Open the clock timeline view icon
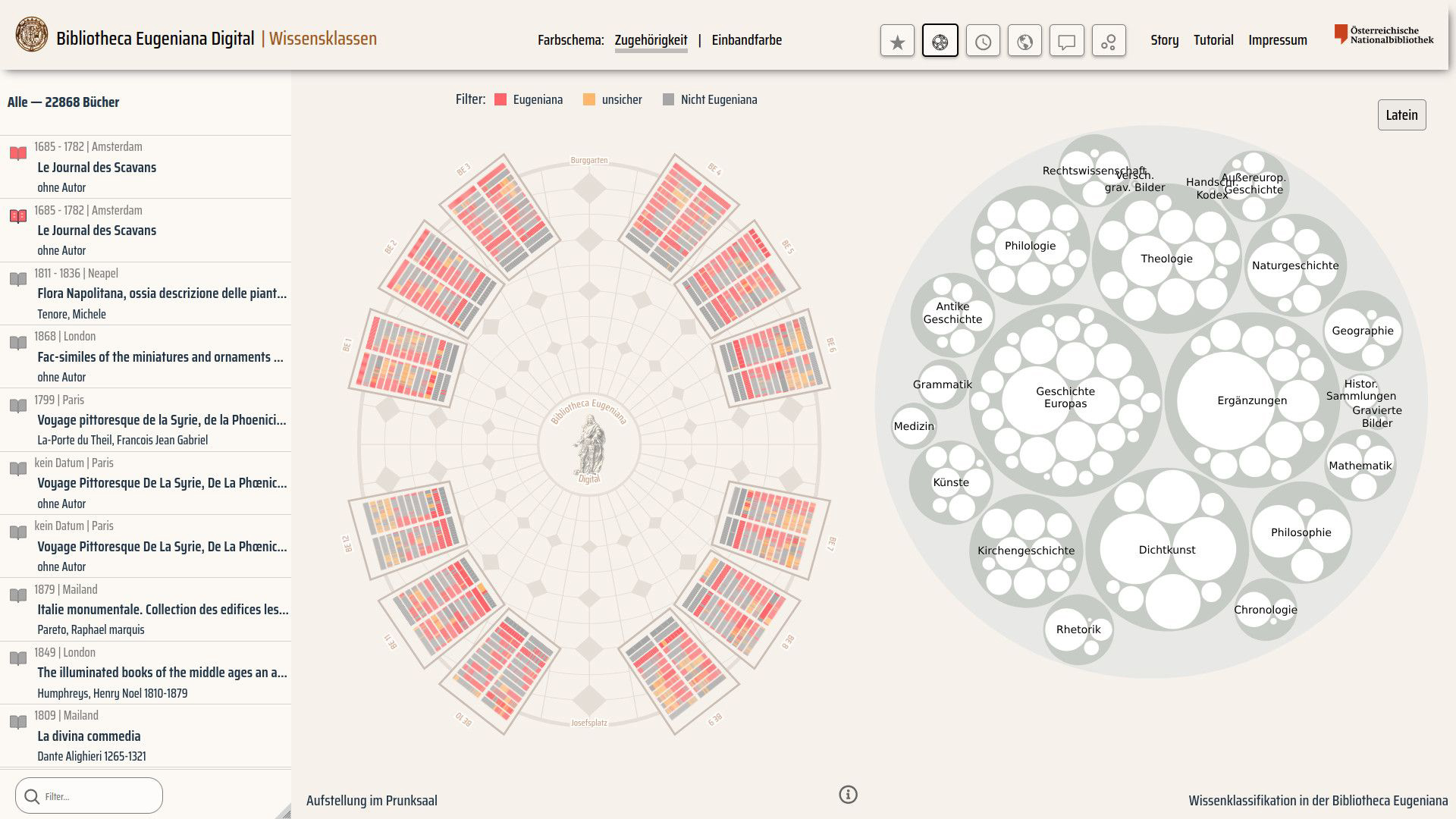Screen dimensions: 1456x819 (983, 41)
